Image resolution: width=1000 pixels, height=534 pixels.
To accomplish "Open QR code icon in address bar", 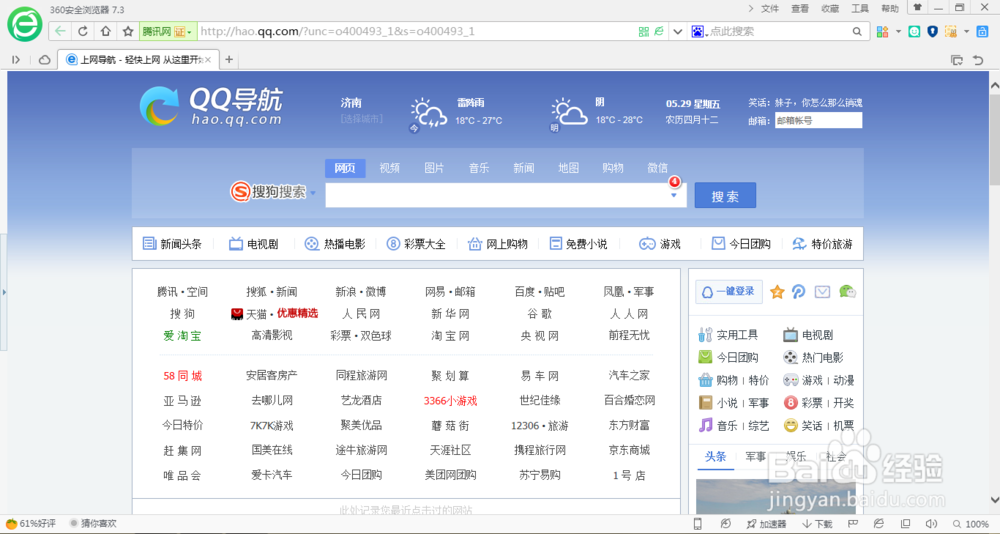I will click(643, 31).
